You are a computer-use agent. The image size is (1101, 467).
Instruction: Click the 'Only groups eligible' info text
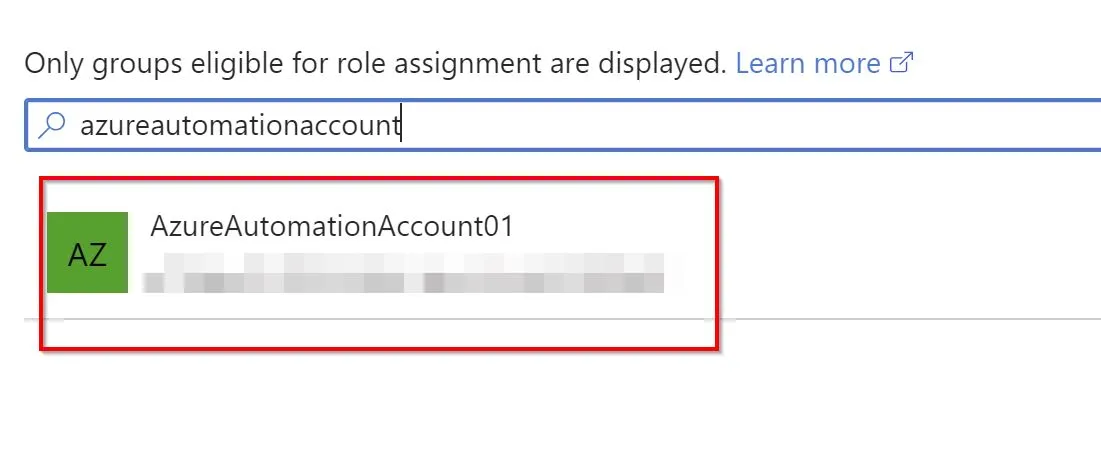point(375,63)
